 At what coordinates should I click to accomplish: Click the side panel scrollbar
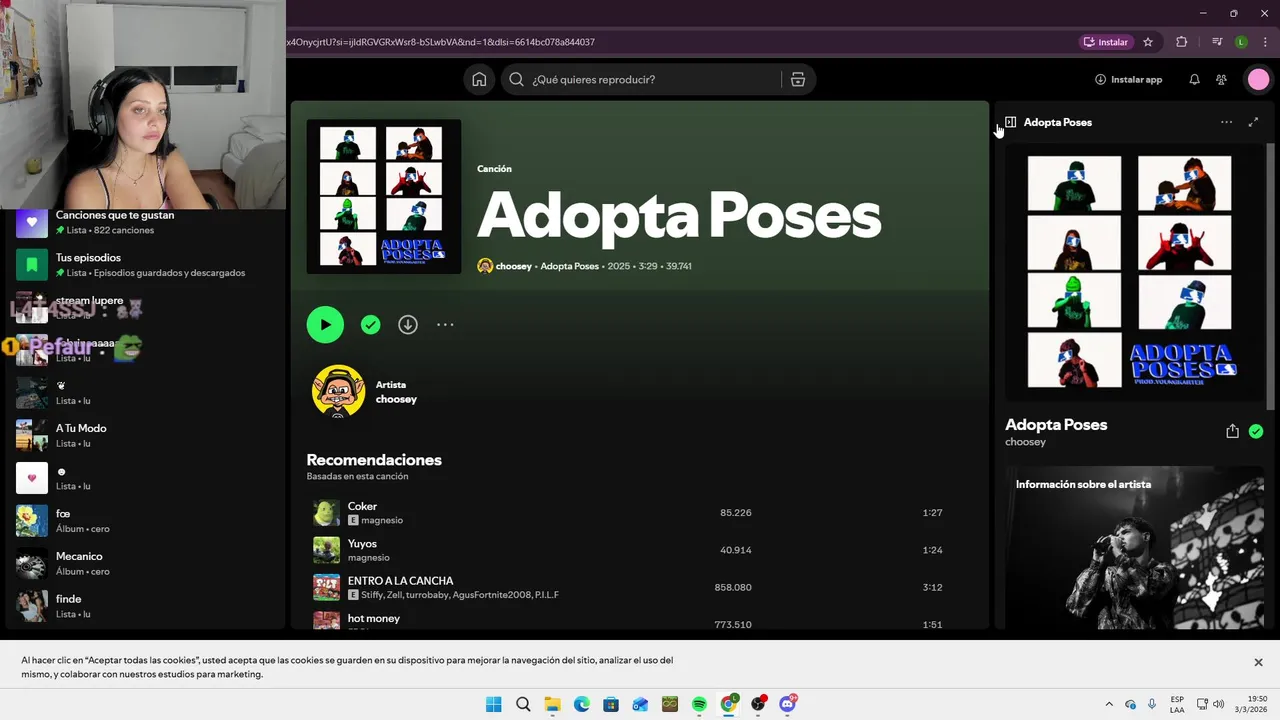1271,276
